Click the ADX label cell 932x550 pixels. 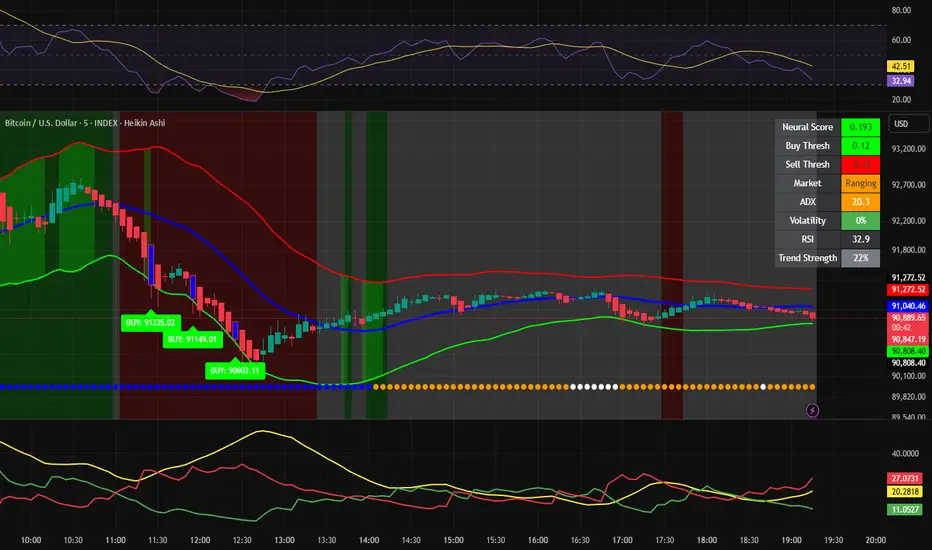click(807, 202)
